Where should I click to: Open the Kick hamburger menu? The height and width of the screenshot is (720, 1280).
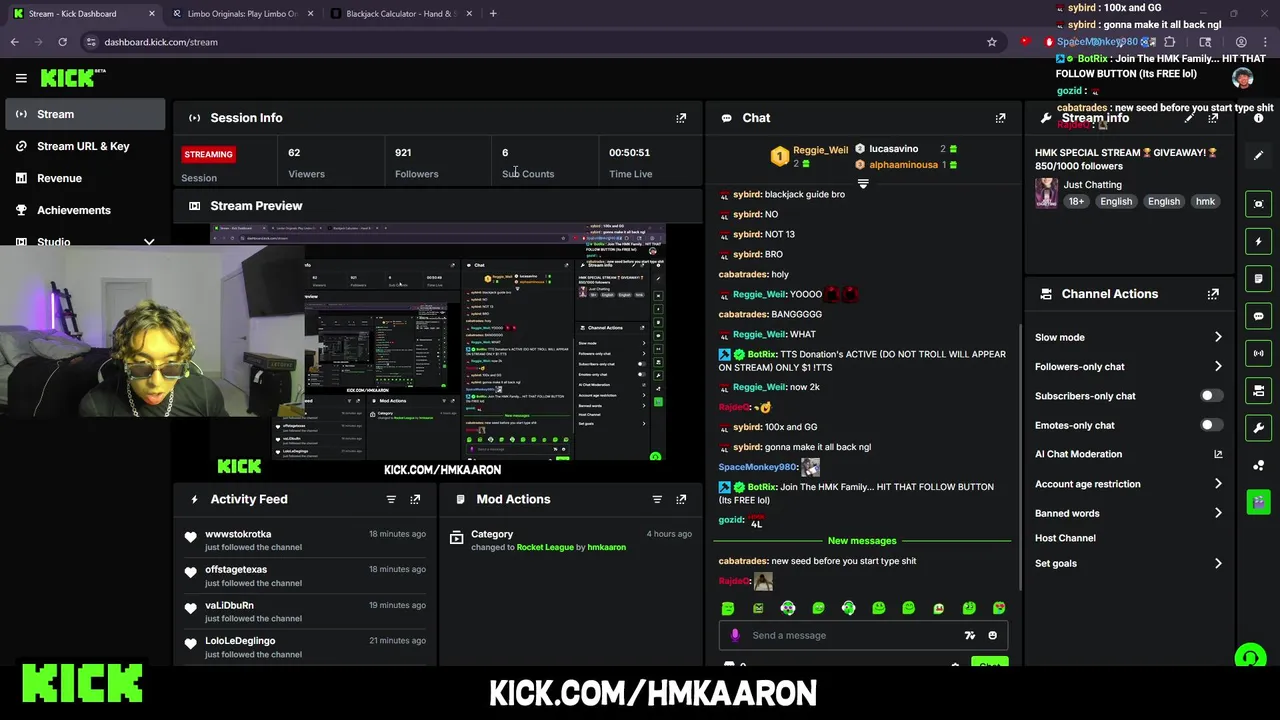21,78
